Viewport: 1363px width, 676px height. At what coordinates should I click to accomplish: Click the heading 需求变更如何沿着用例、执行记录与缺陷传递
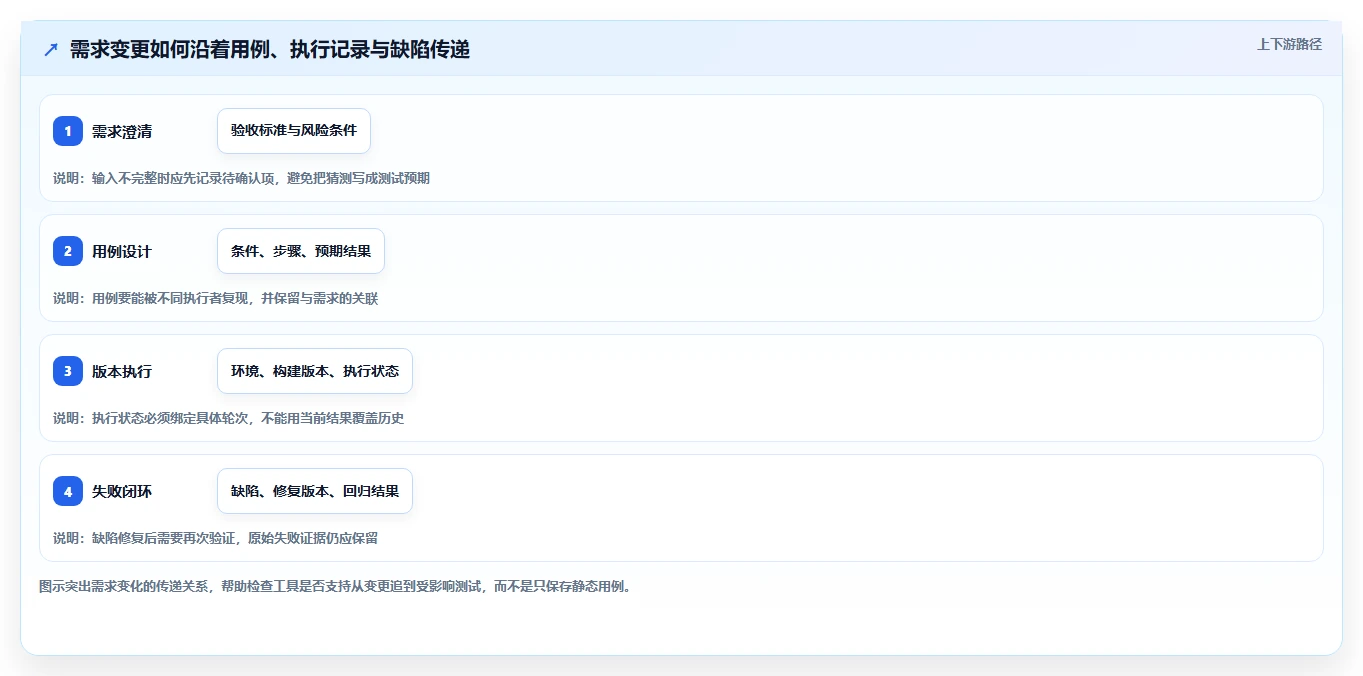pos(270,49)
